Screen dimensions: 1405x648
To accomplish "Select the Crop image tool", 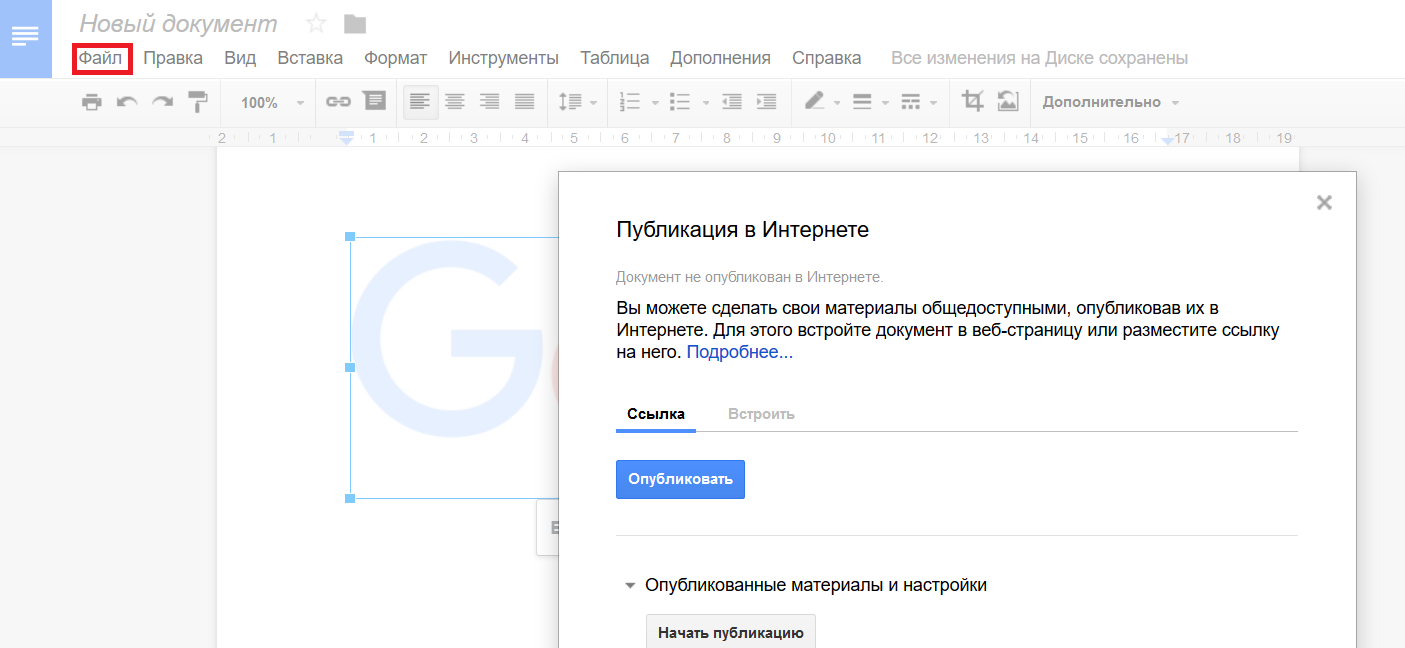I will point(972,101).
